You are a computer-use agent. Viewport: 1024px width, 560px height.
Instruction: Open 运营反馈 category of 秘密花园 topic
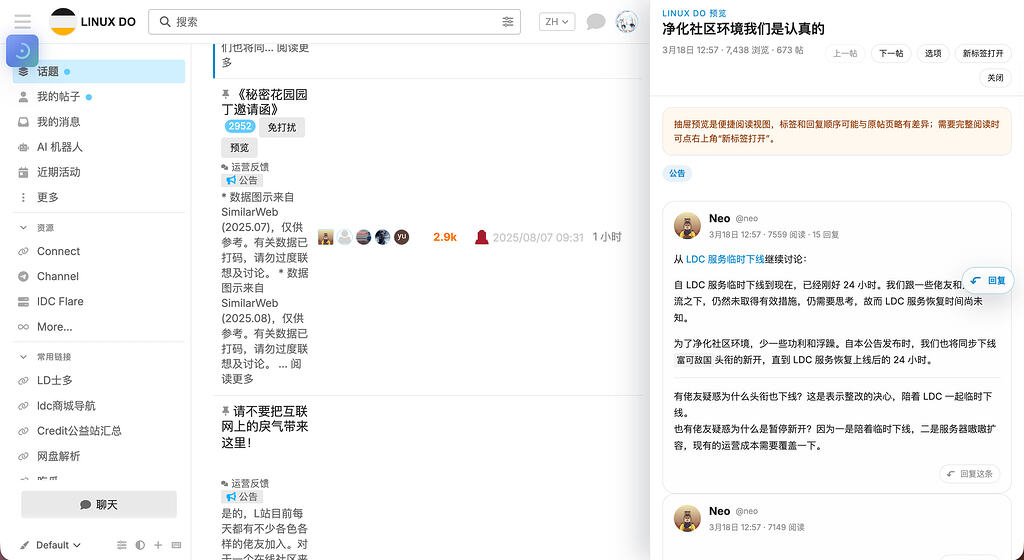click(x=246, y=167)
